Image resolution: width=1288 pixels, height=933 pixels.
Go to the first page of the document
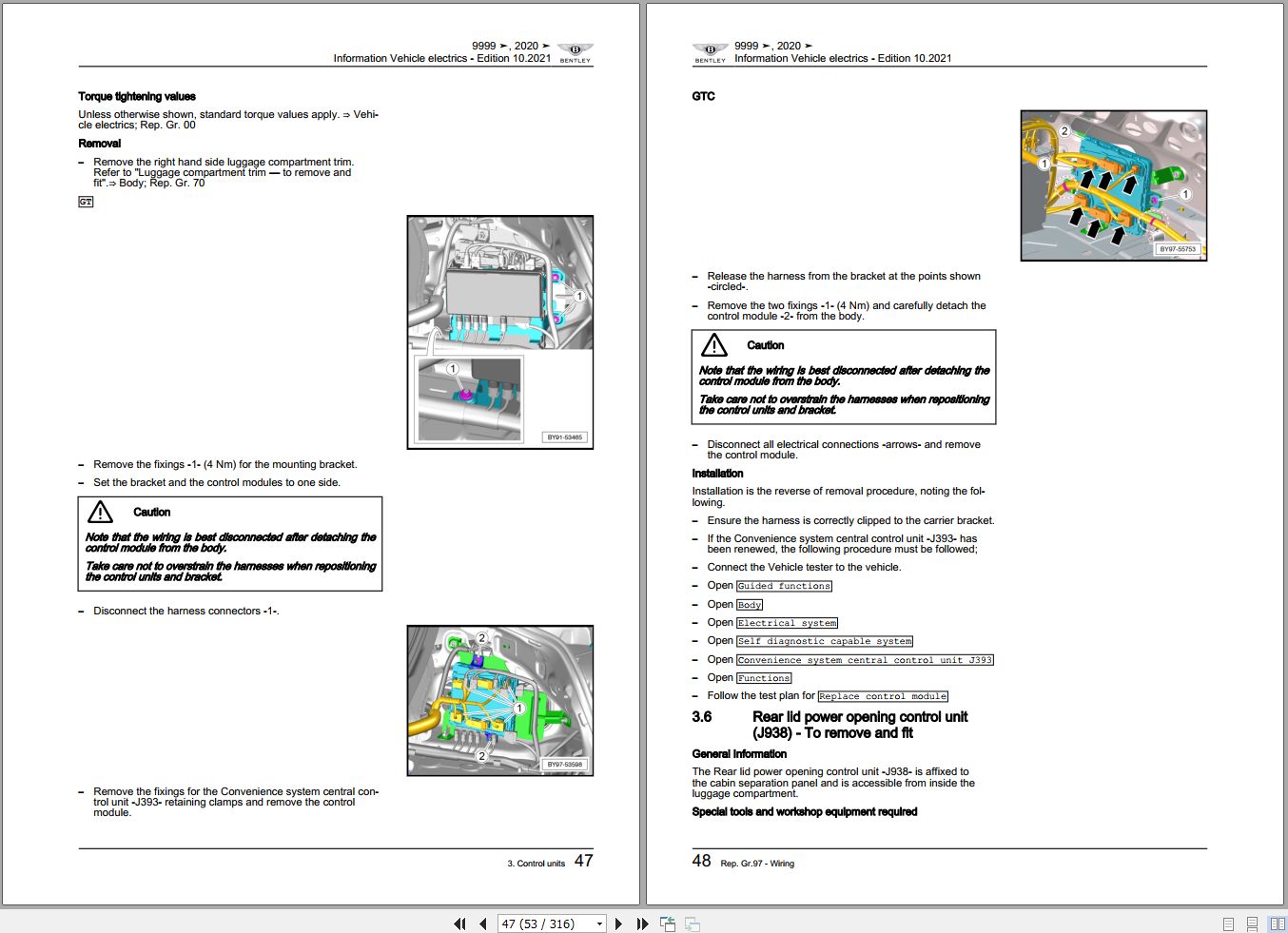459,923
